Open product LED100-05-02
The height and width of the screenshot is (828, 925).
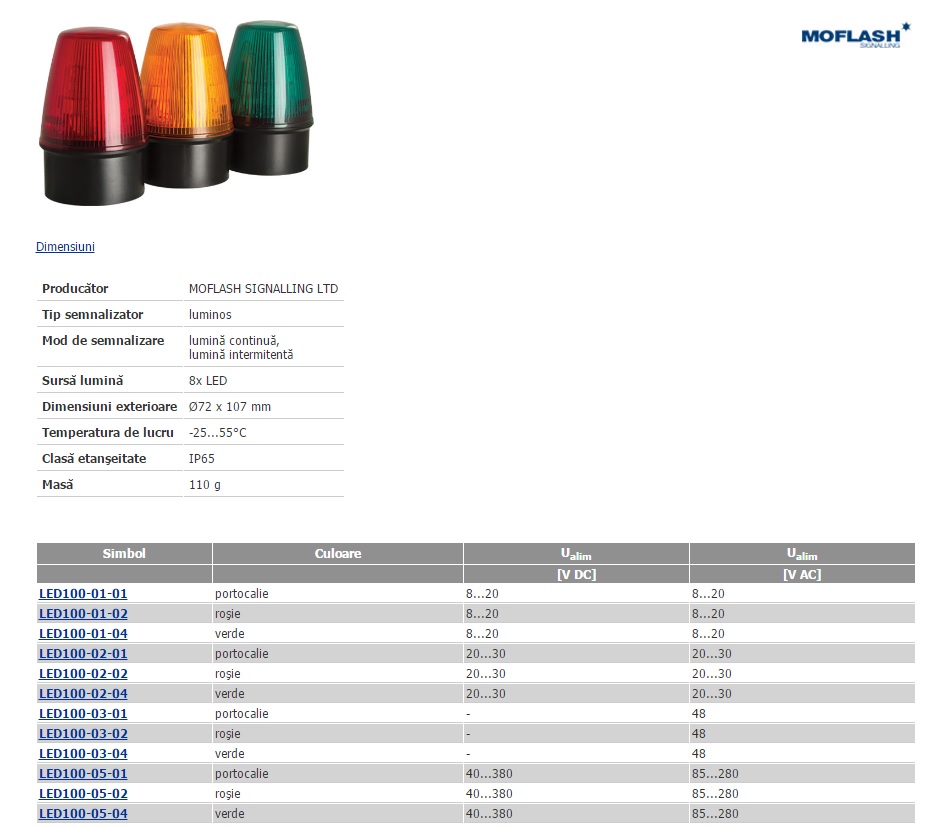pyautogui.click(x=83, y=794)
